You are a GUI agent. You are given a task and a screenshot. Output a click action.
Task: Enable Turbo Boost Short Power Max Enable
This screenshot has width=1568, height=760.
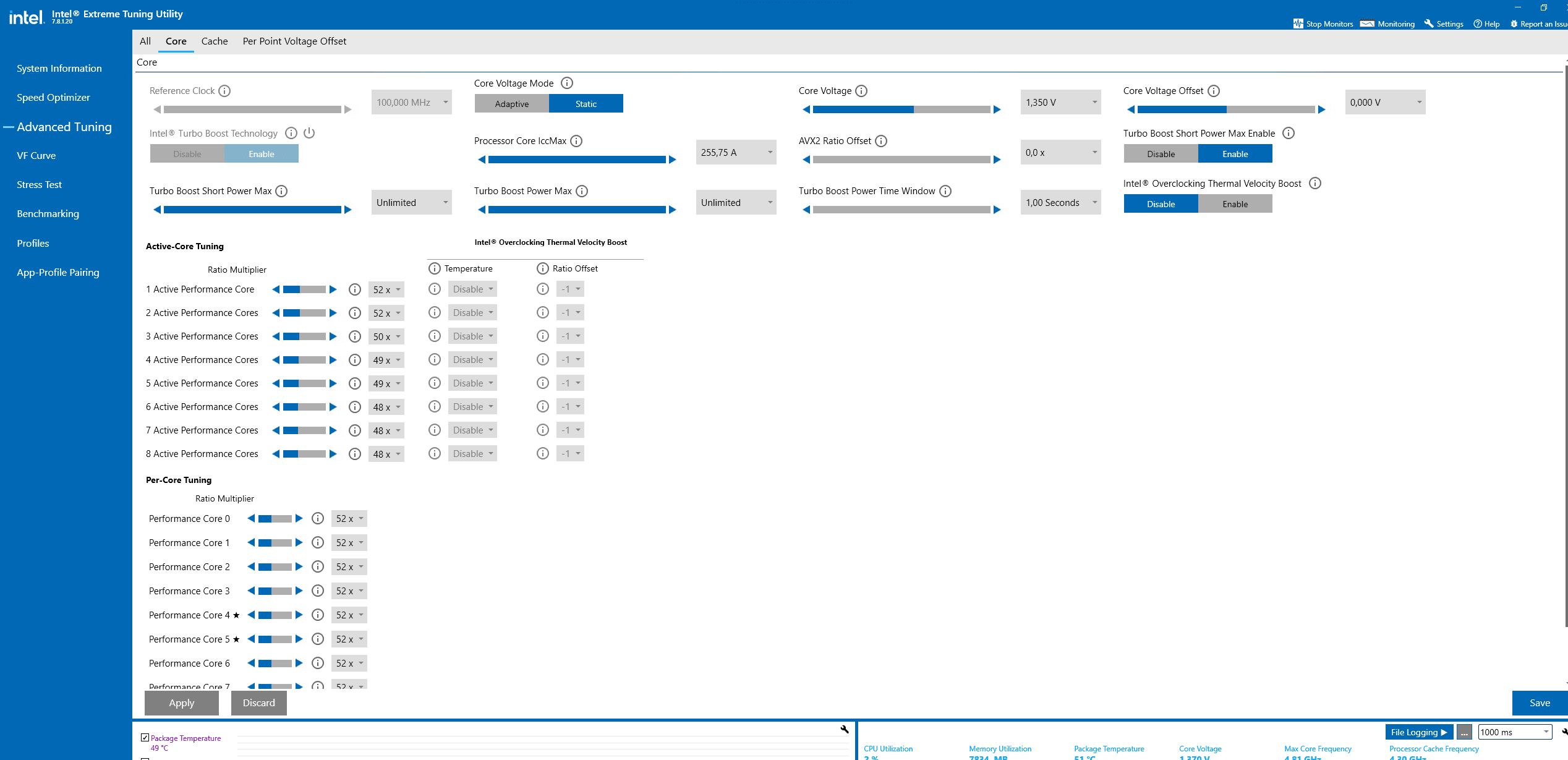pyautogui.click(x=1235, y=153)
